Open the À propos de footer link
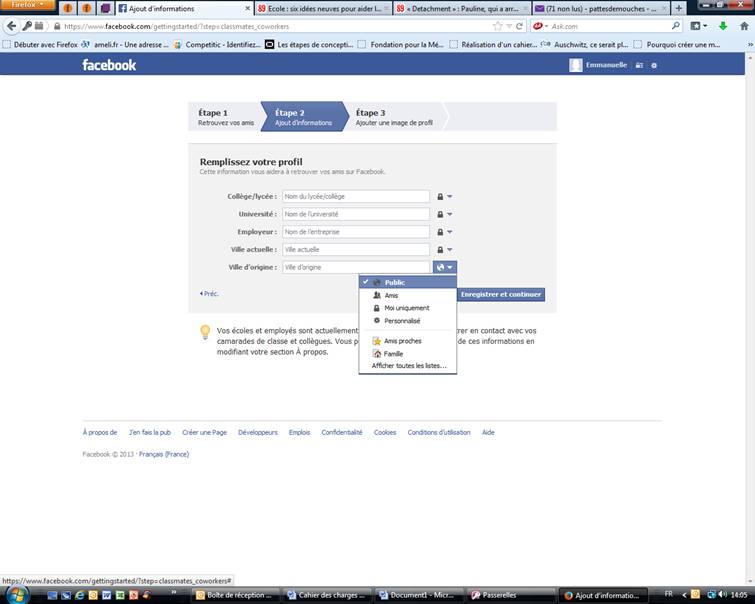Image resolution: width=755 pixels, height=604 pixels. point(100,433)
